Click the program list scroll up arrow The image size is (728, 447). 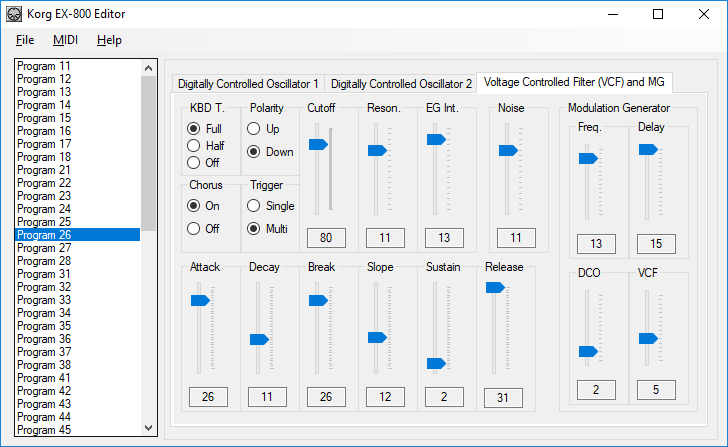pos(149,68)
